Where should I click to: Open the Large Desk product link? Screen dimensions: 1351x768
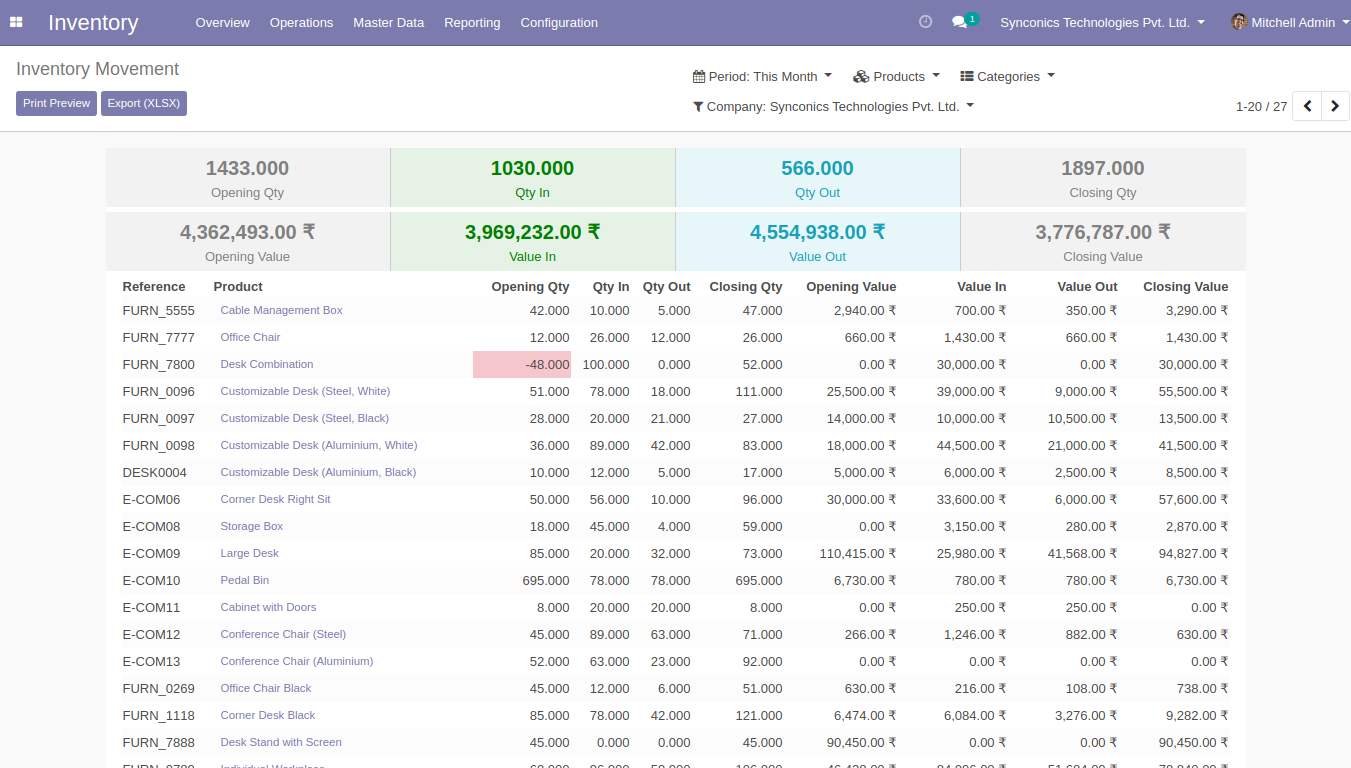(249, 554)
